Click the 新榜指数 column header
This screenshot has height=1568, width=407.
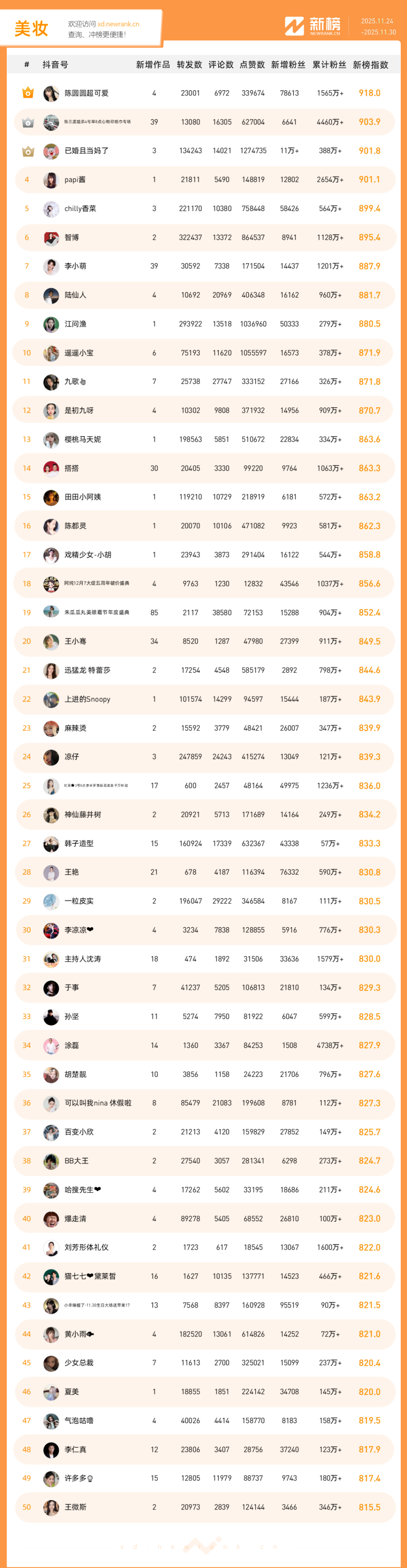370,65
